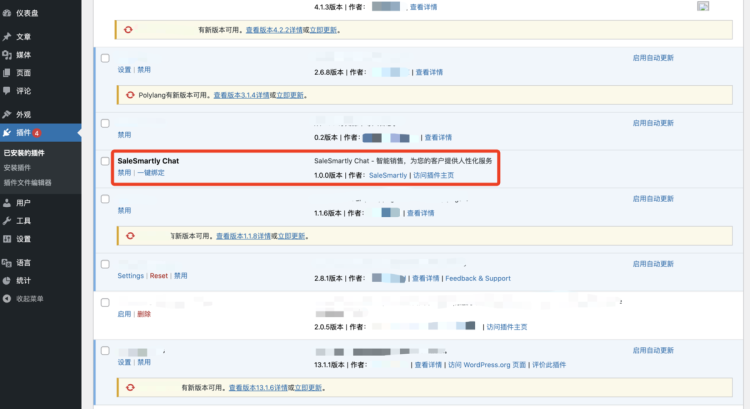Screen dimensions: 750x409
Task: Open the 用户 person icon
Action: pos(7,203)
